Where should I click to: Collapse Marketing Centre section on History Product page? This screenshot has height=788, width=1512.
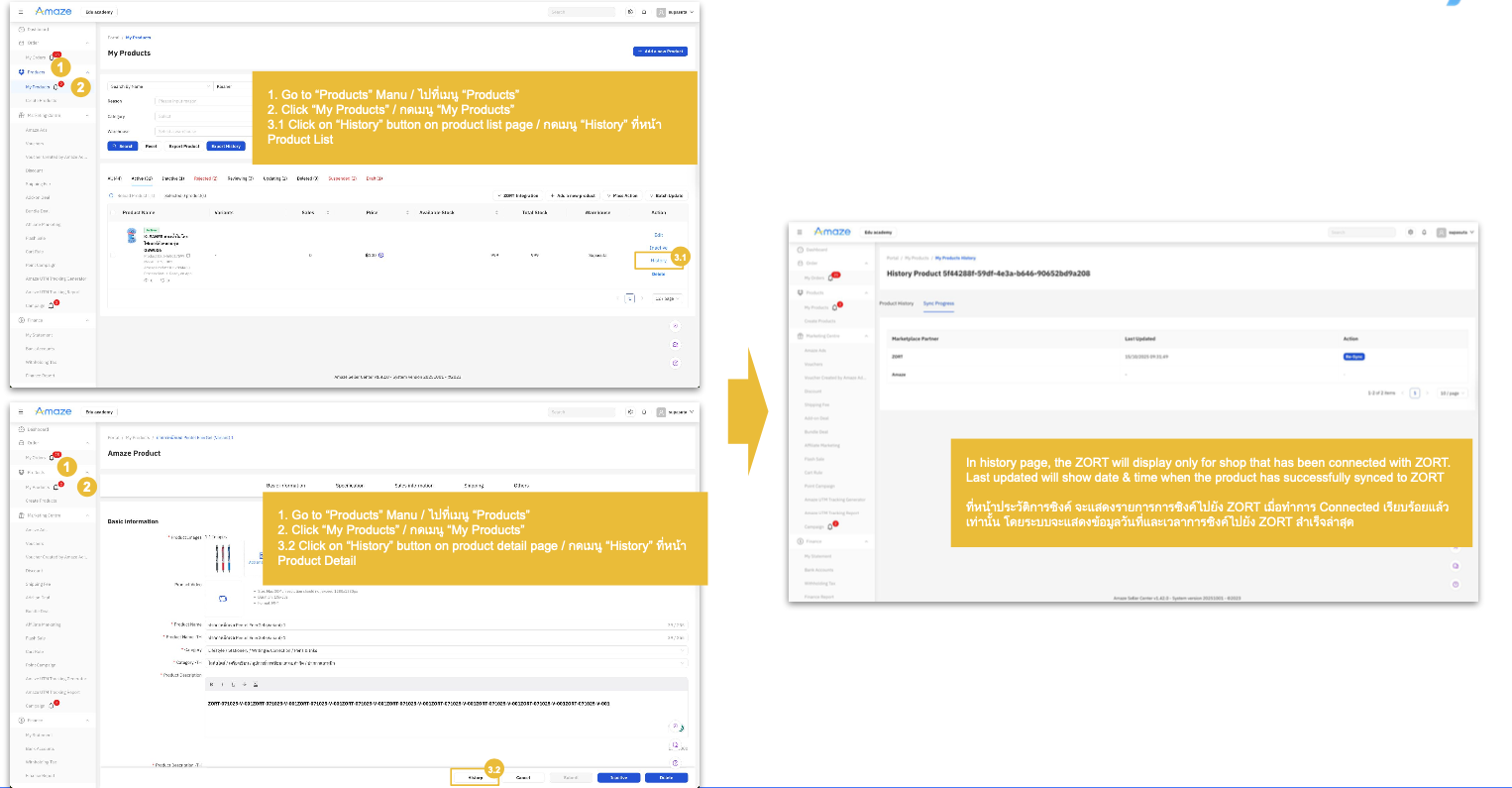click(867, 336)
